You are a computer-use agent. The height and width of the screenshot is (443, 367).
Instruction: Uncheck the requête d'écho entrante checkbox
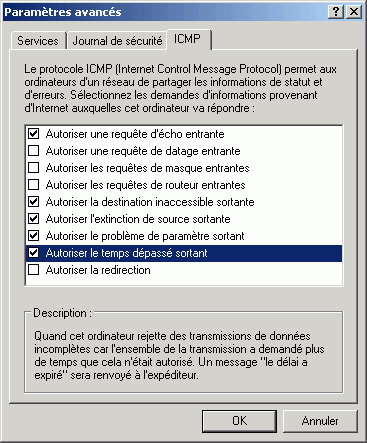click(x=34, y=134)
